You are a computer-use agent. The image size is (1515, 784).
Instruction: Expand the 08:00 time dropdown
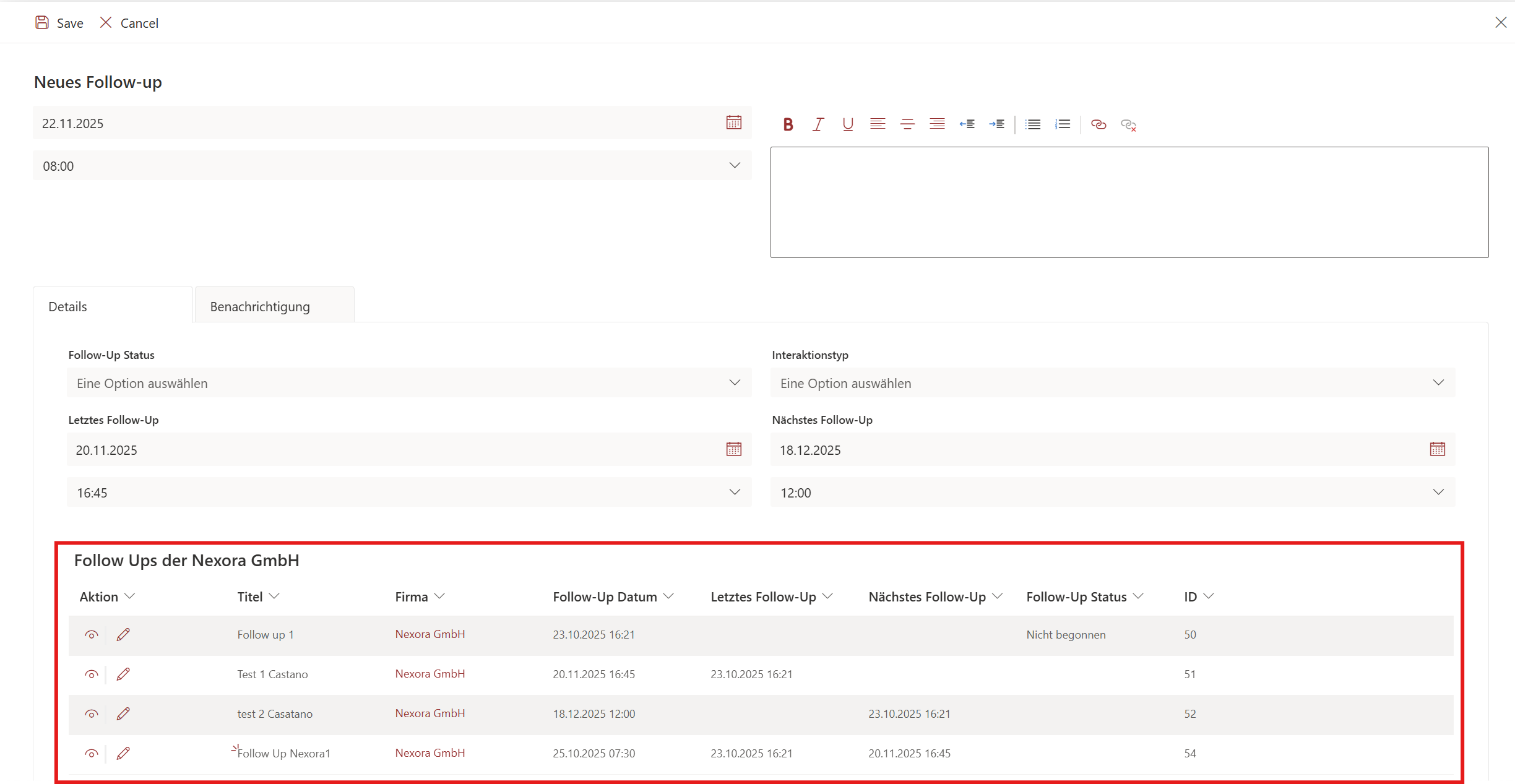click(x=392, y=166)
